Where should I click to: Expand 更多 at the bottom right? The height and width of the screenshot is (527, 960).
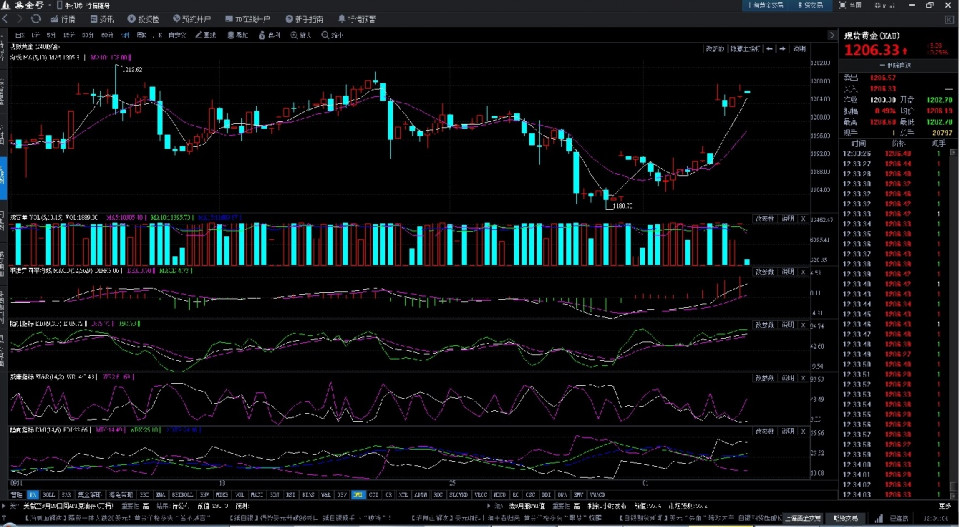click(944, 506)
